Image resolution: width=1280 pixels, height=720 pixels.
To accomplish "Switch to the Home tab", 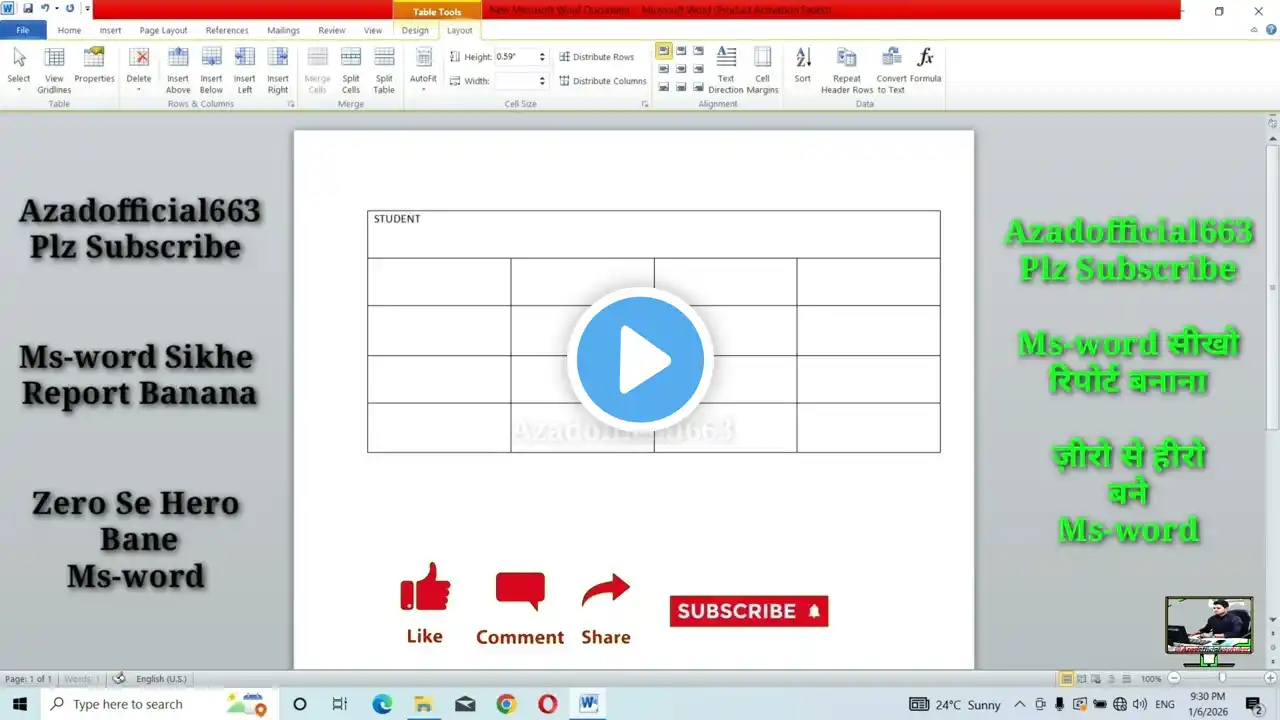I will [69, 30].
